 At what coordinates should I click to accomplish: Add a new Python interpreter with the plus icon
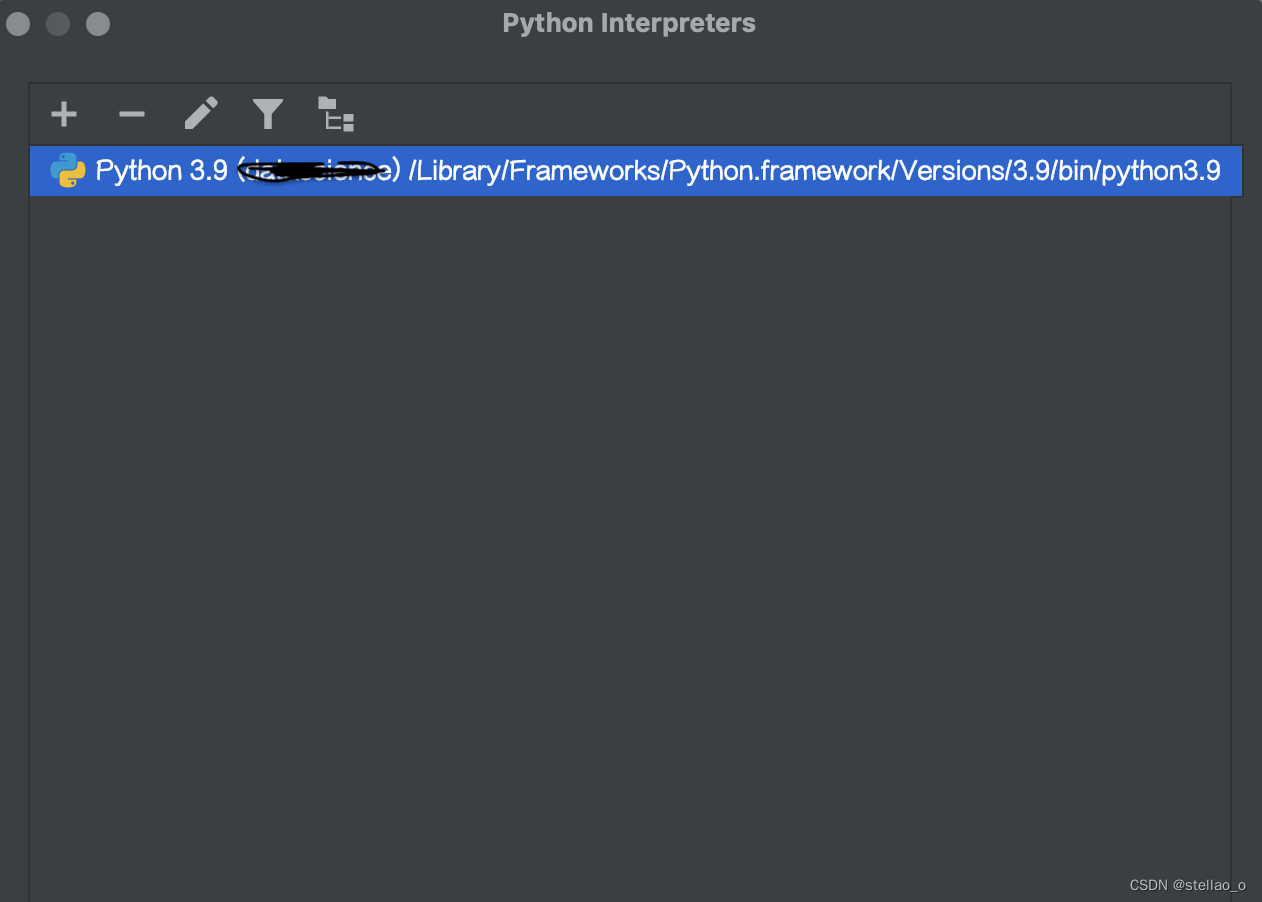63,114
